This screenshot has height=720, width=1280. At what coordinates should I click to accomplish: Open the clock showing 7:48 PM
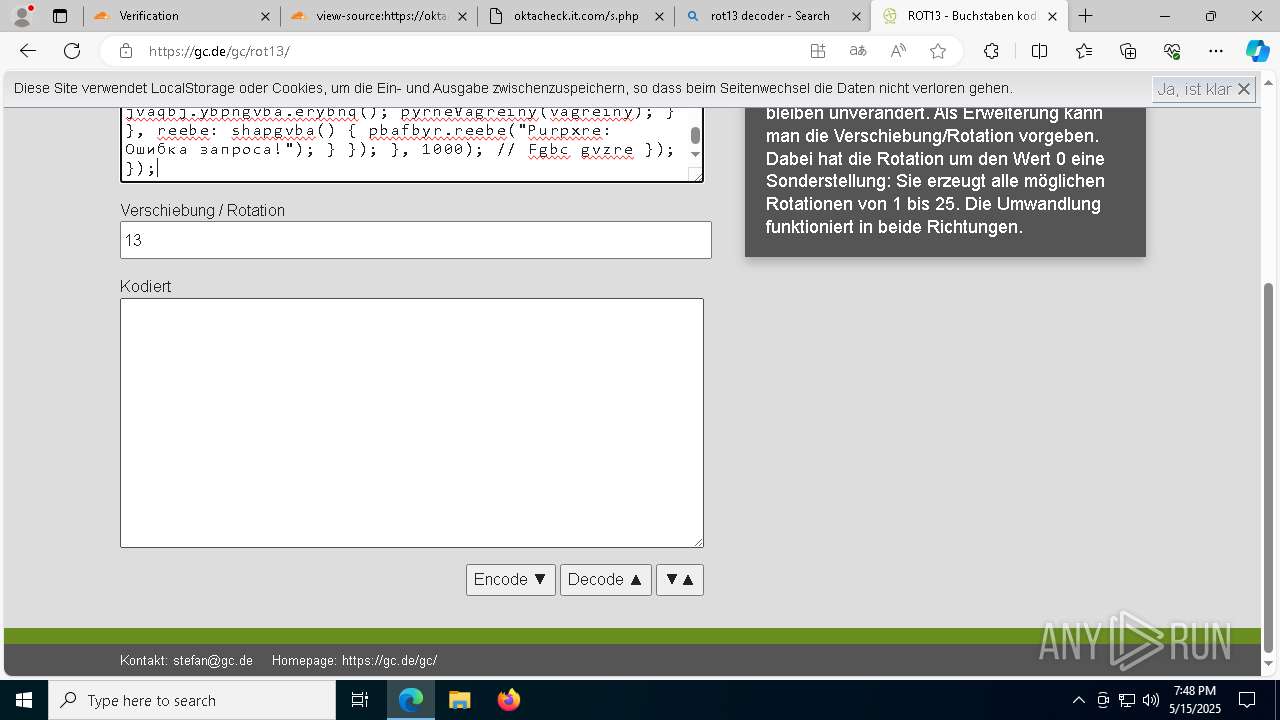1195,700
